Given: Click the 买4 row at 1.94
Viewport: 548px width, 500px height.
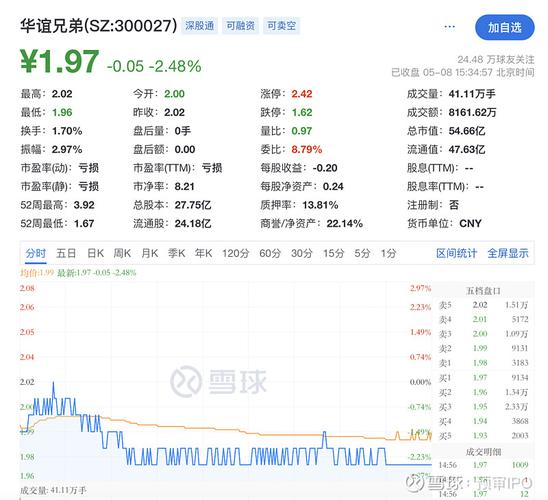Looking at the screenshot, I should (483, 421).
